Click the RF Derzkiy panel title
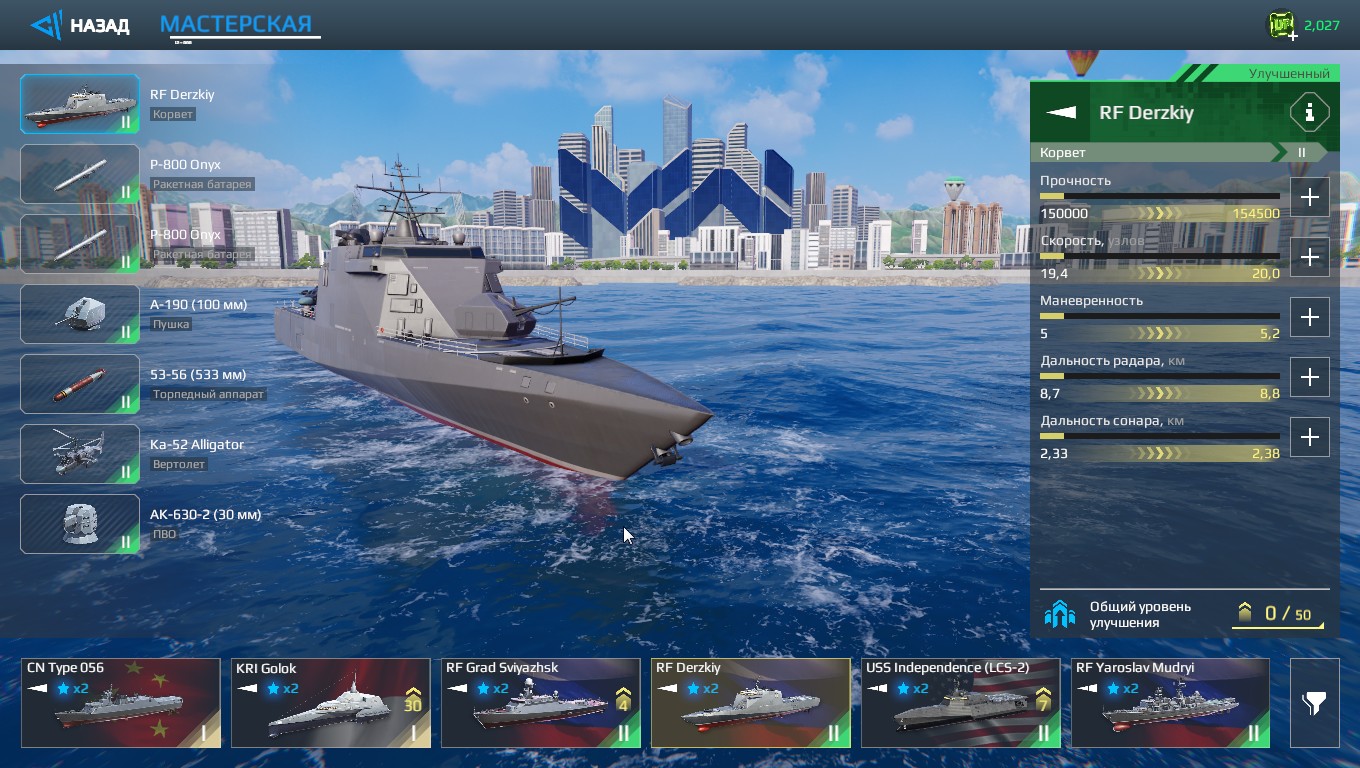Screen dimensions: 1360x768 [1146, 112]
